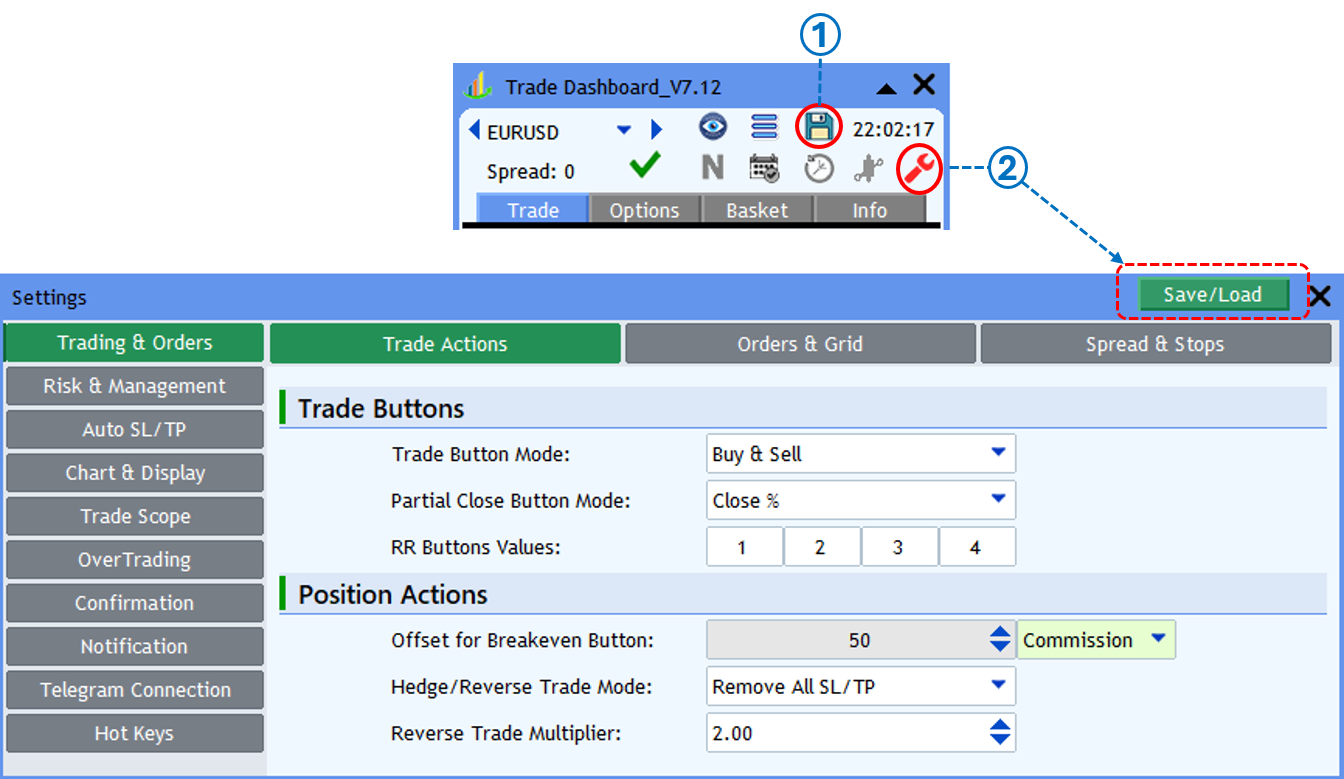Viewport: 1344px width, 779px height.
Task: Go to next symbol with right arrow
Action: click(657, 130)
